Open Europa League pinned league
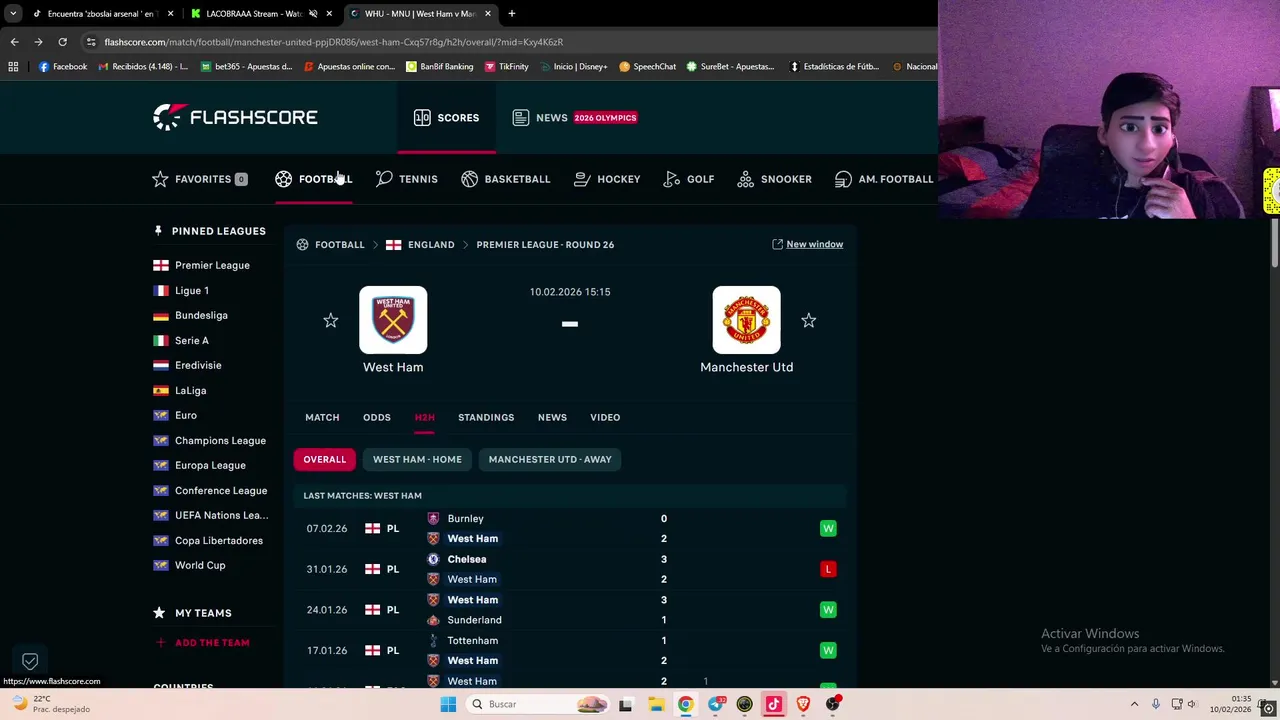Screen dimensions: 1280x720 click(x=210, y=465)
